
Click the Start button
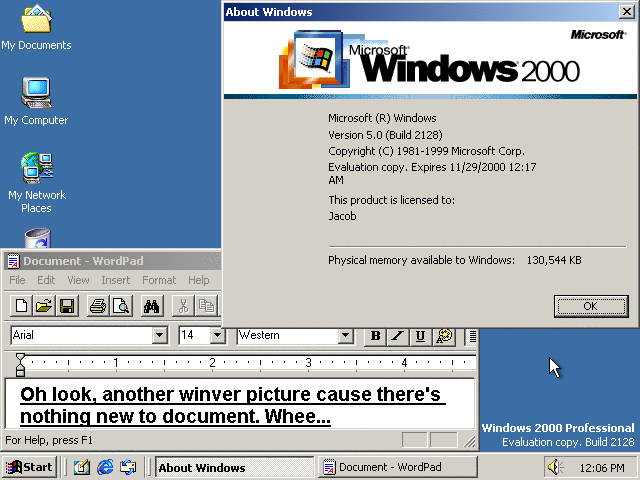pyautogui.click(x=29, y=467)
